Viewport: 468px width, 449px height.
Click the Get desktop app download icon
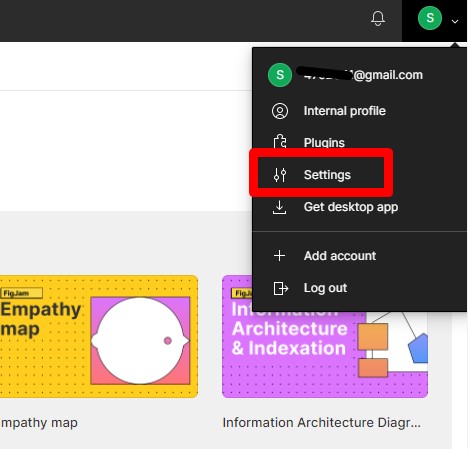279,207
